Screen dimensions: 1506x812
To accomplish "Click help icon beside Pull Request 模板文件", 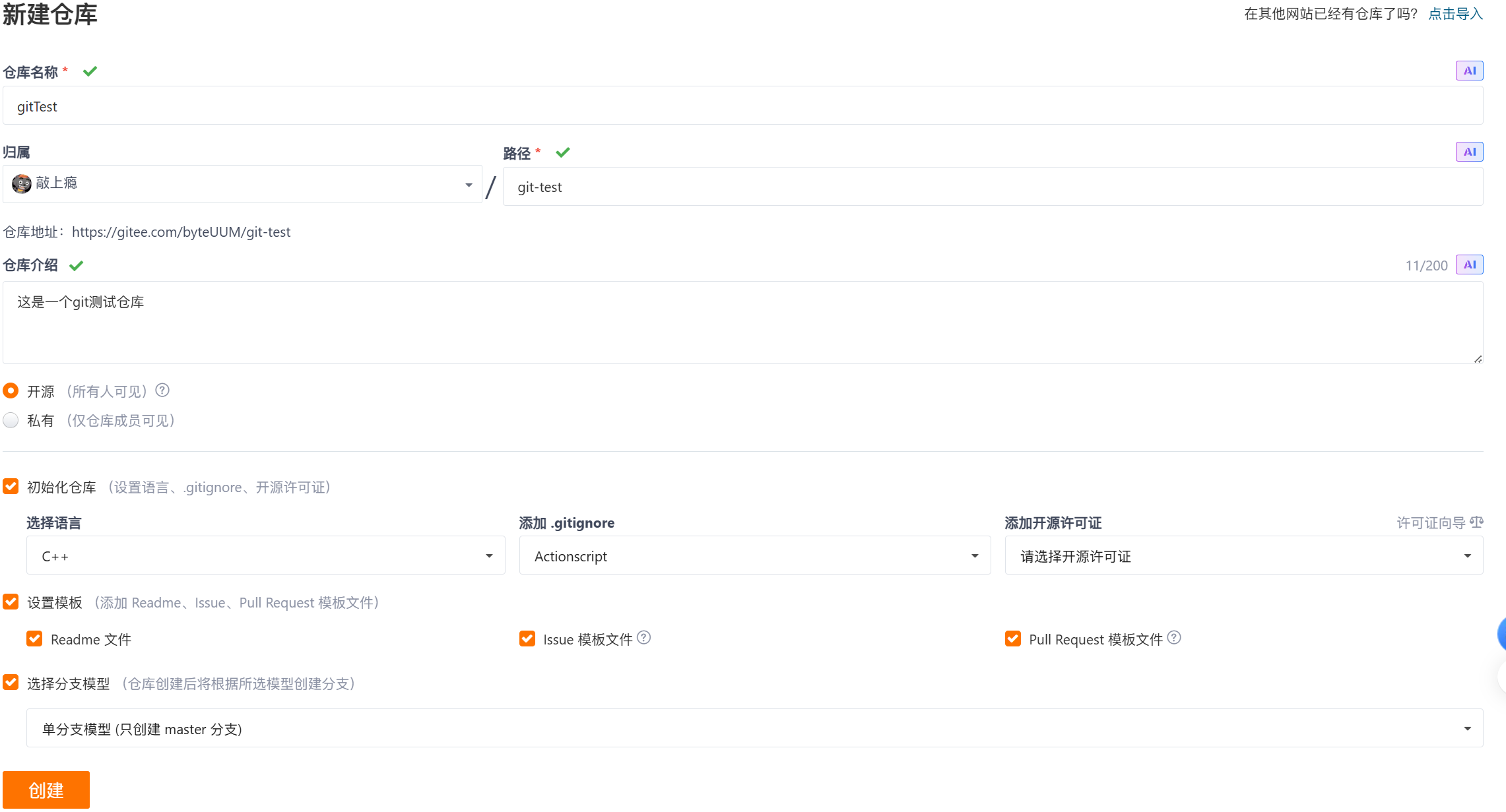I will point(1174,638).
